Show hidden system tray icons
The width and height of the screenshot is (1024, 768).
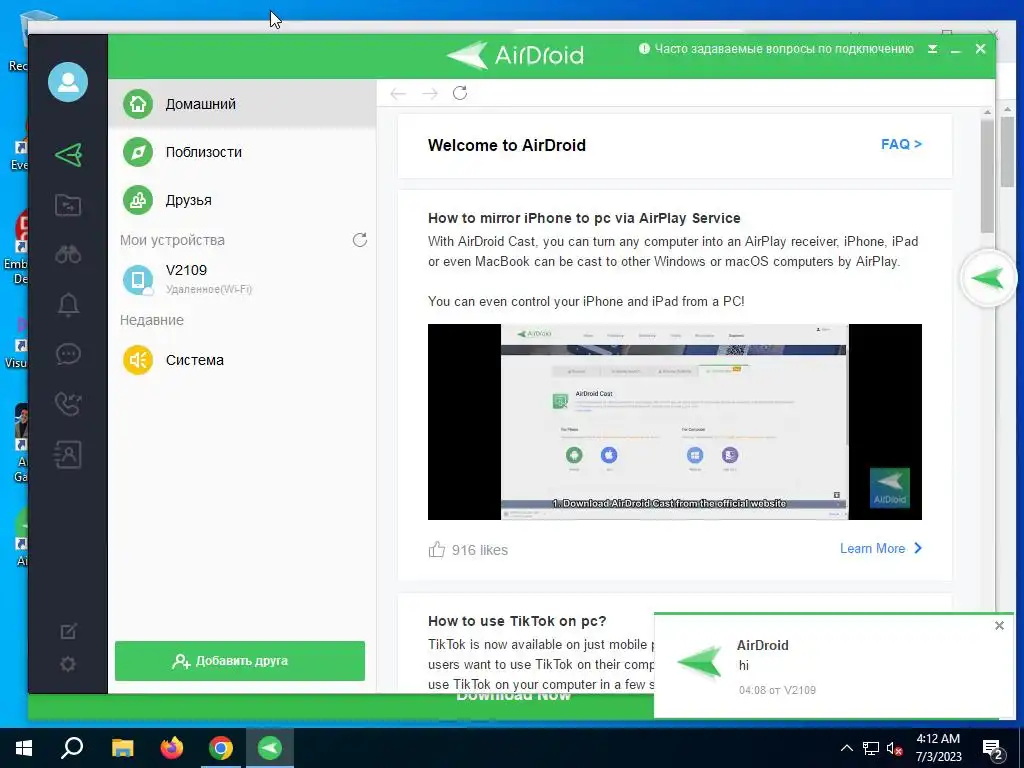846,748
